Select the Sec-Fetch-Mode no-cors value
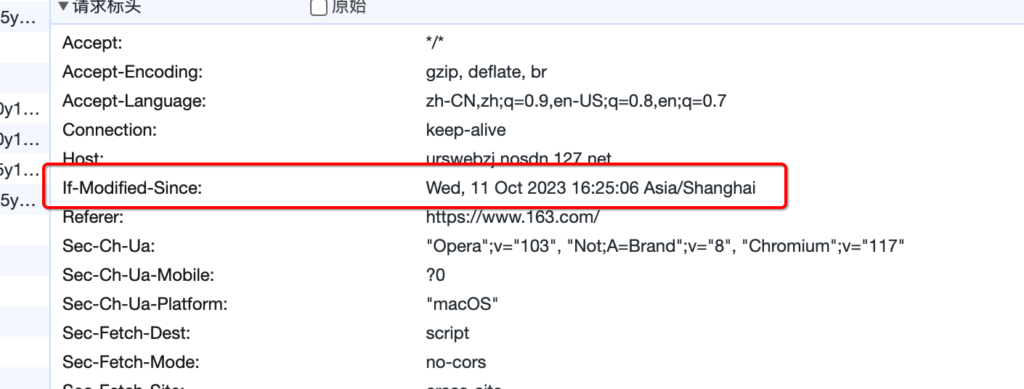The image size is (1024, 389). click(x=456, y=362)
